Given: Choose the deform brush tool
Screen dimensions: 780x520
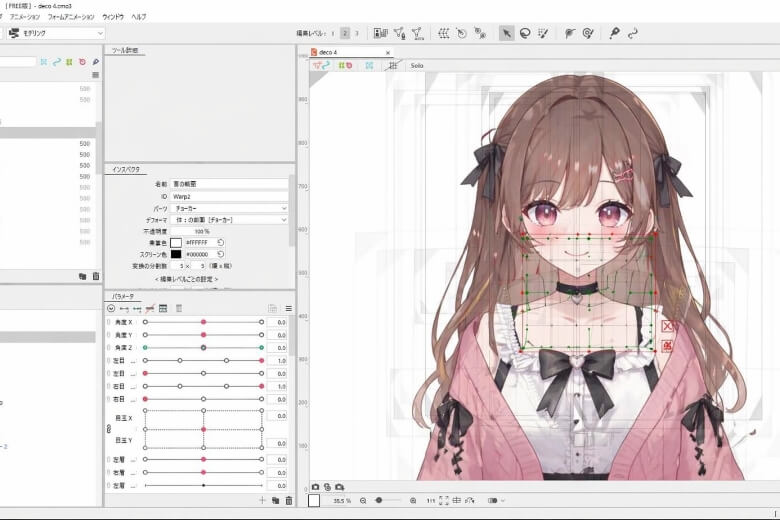Looking at the screenshot, I should click(570, 33).
